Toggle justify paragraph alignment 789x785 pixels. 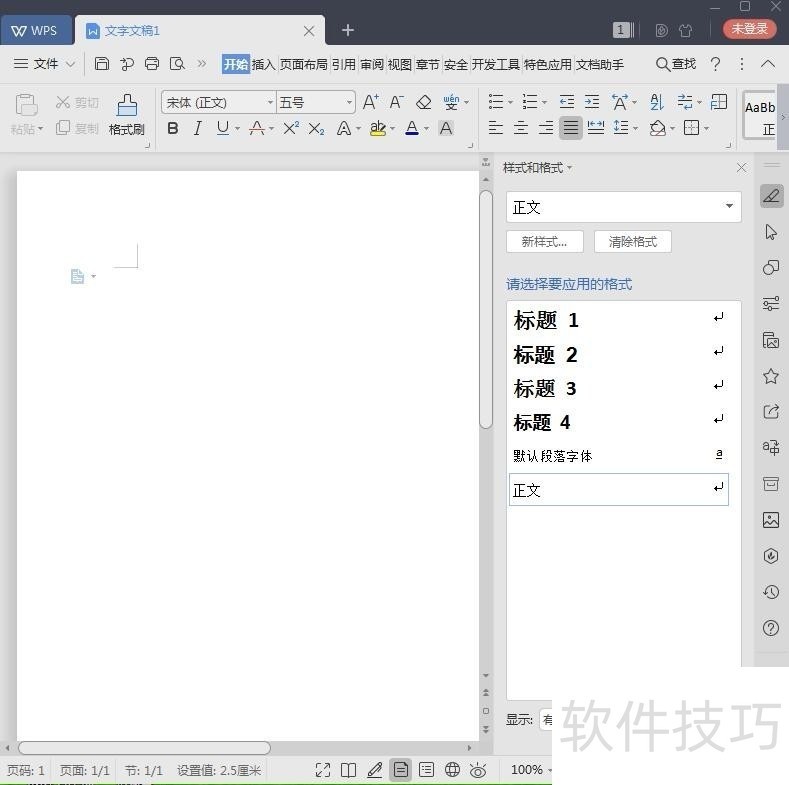click(x=570, y=128)
